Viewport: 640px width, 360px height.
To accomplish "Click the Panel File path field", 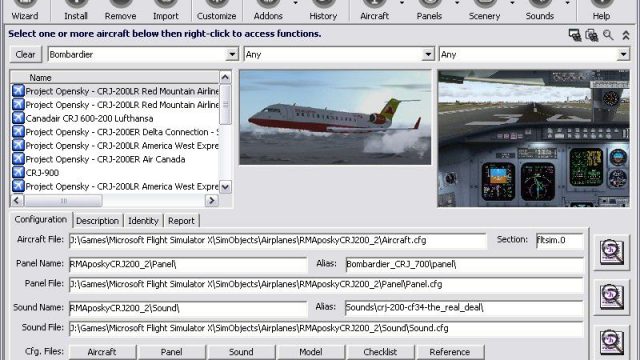I will point(326,284).
